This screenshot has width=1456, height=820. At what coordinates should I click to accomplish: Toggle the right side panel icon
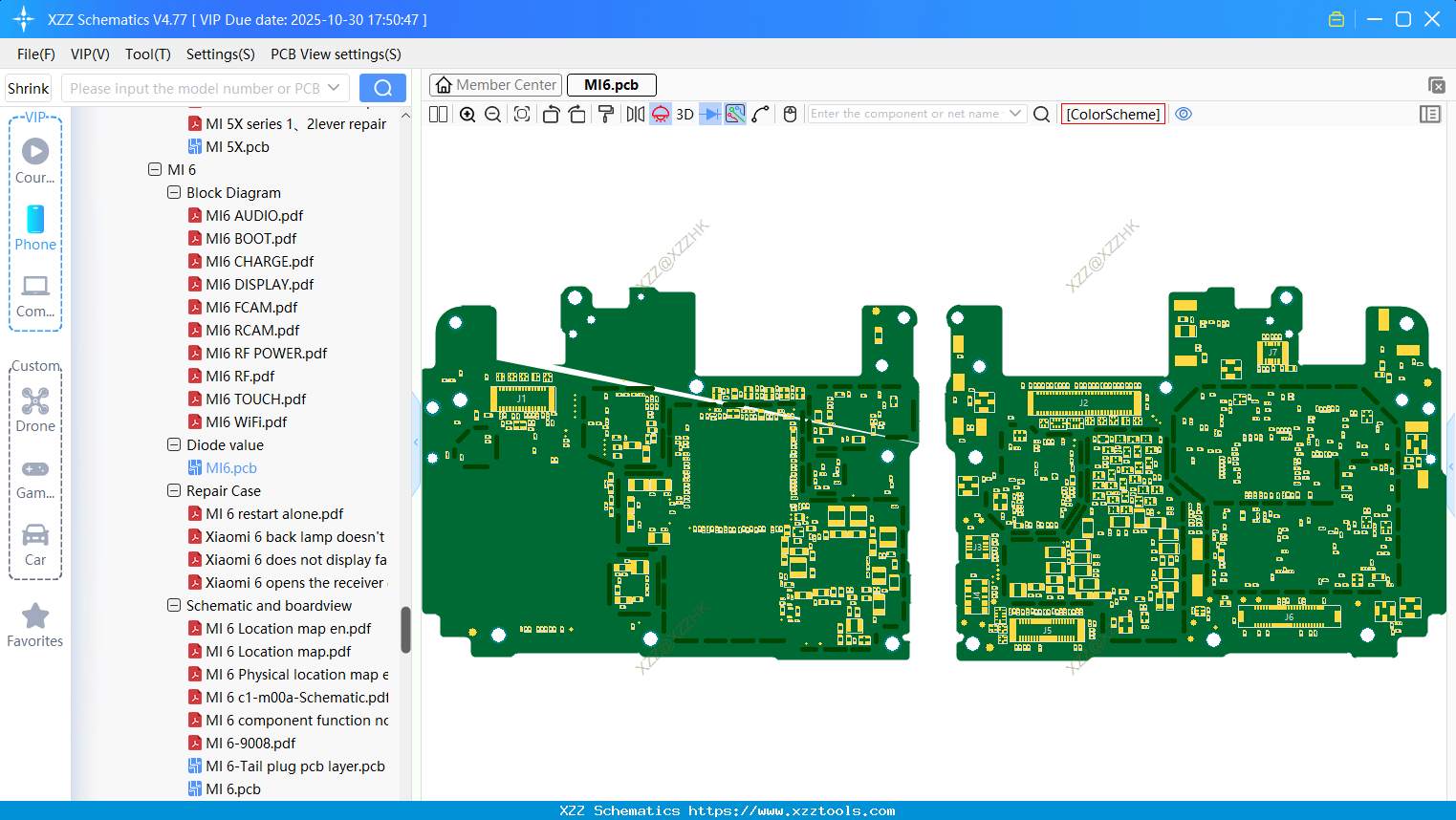[x=1430, y=115]
